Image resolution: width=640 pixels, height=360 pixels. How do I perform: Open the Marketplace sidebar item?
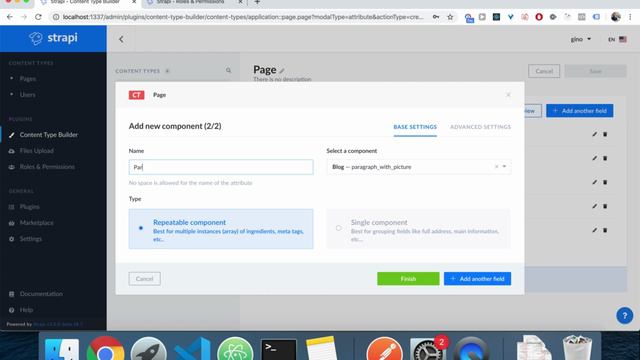[36, 222]
